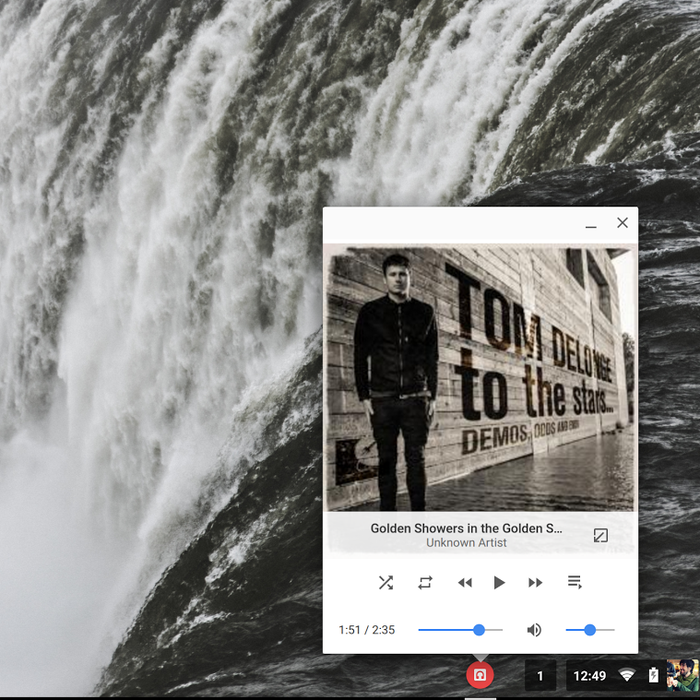Image resolution: width=700 pixels, height=700 pixels.
Task: Skip forward to the next track
Action: (x=536, y=582)
